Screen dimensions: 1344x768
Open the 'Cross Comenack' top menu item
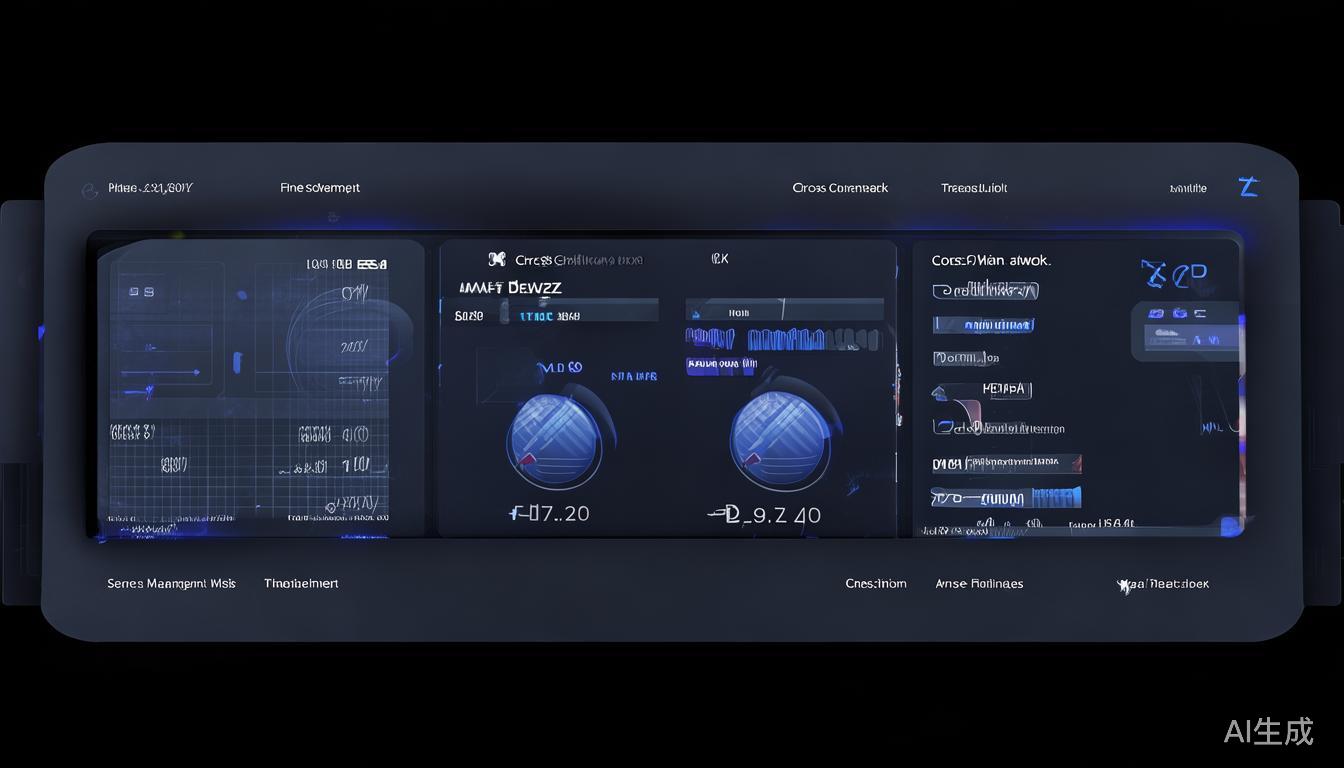click(839, 188)
